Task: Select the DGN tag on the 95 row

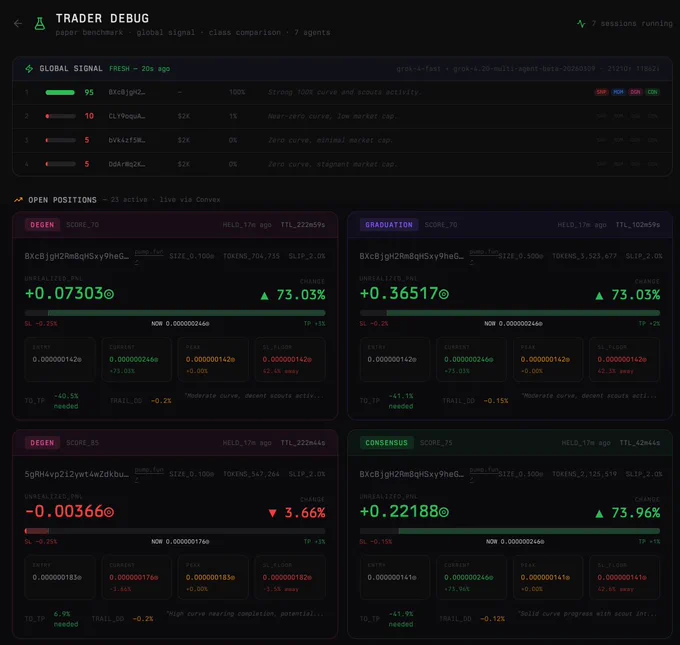Action: [x=635, y=92]
